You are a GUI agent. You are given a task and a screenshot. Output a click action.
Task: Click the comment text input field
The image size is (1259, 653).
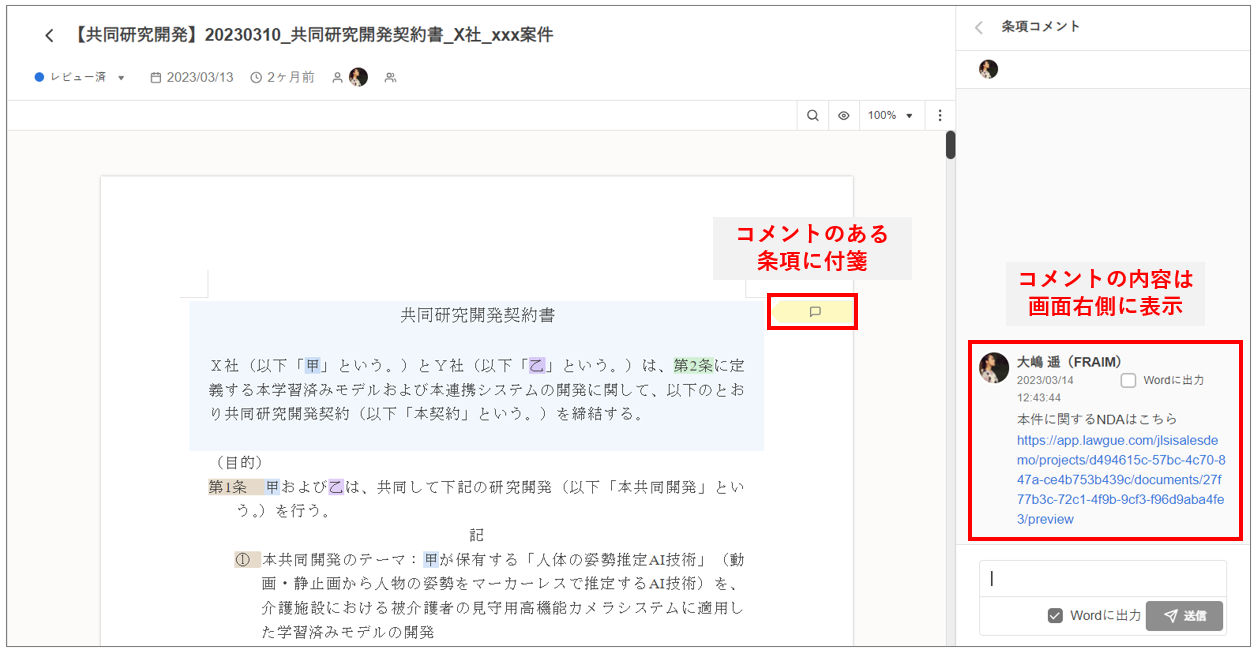click(1102, 578)
